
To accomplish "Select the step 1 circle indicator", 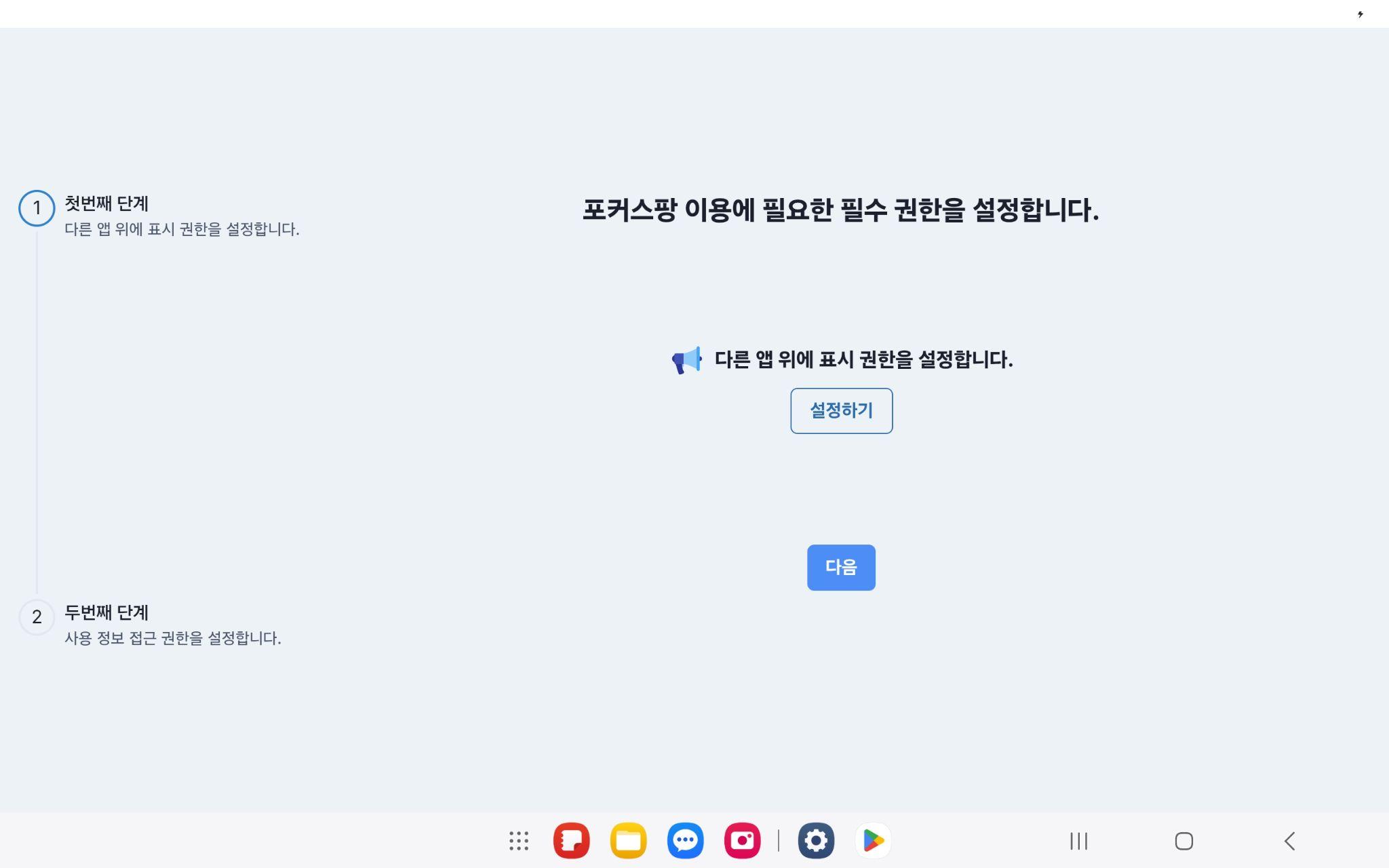I will point(37,208).
